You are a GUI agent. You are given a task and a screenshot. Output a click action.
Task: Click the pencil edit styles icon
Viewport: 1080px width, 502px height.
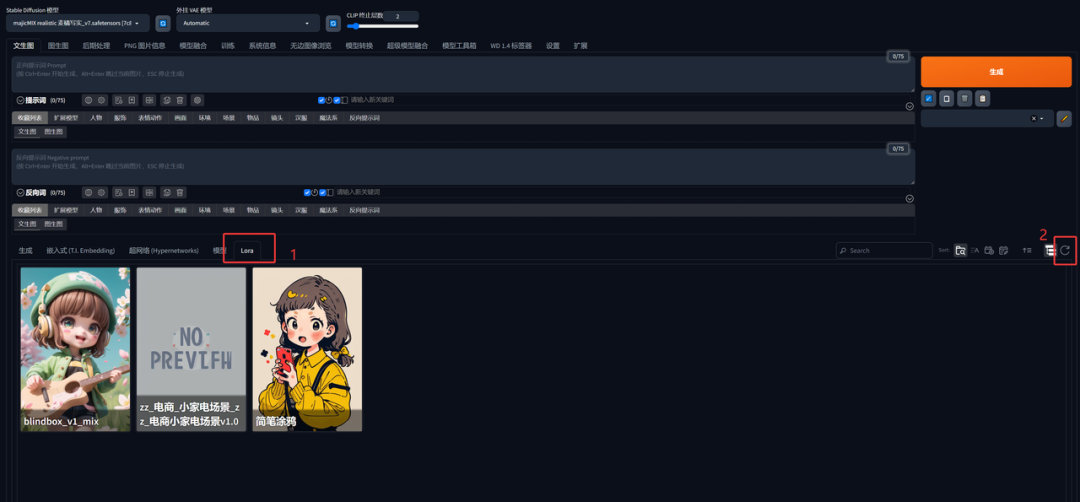[1064, 118]
